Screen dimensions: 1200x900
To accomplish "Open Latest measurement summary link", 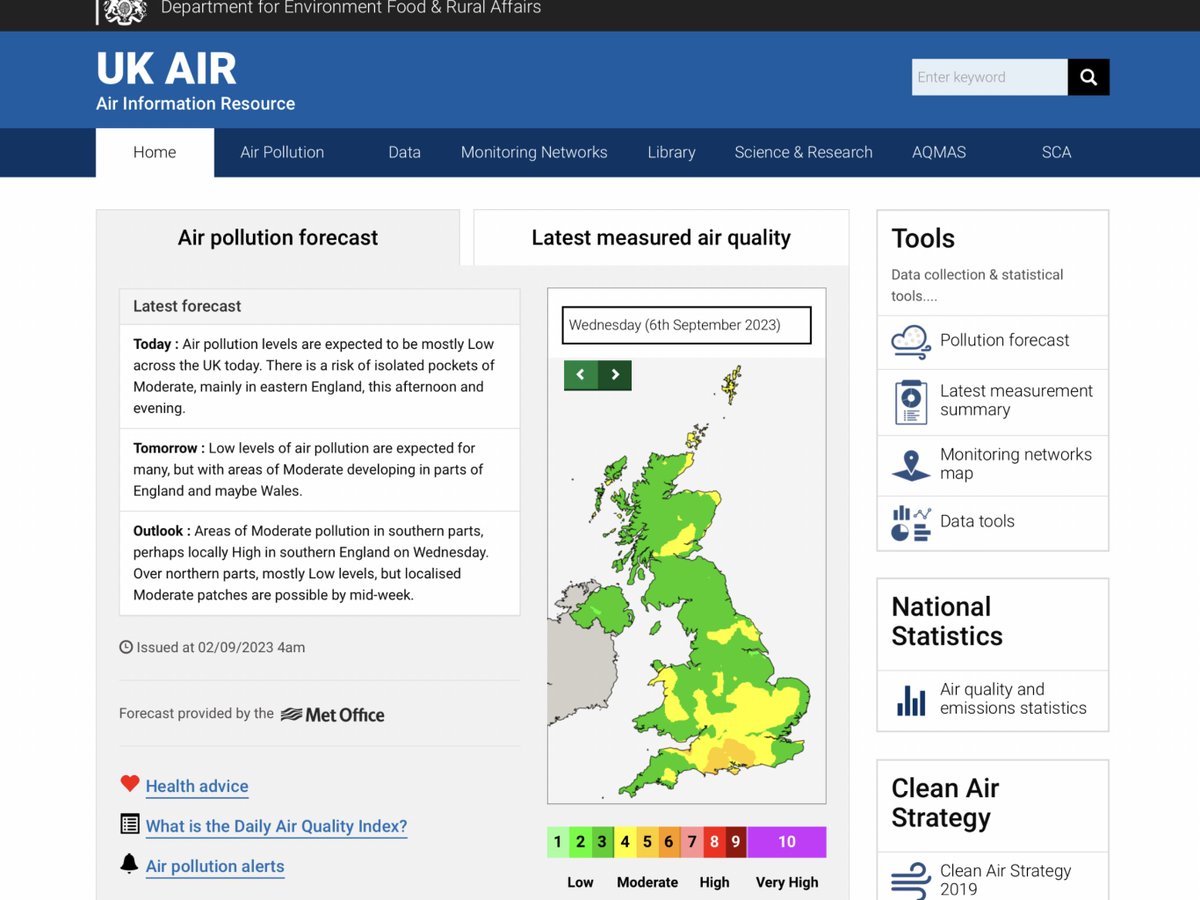I will pos(1016,400).
